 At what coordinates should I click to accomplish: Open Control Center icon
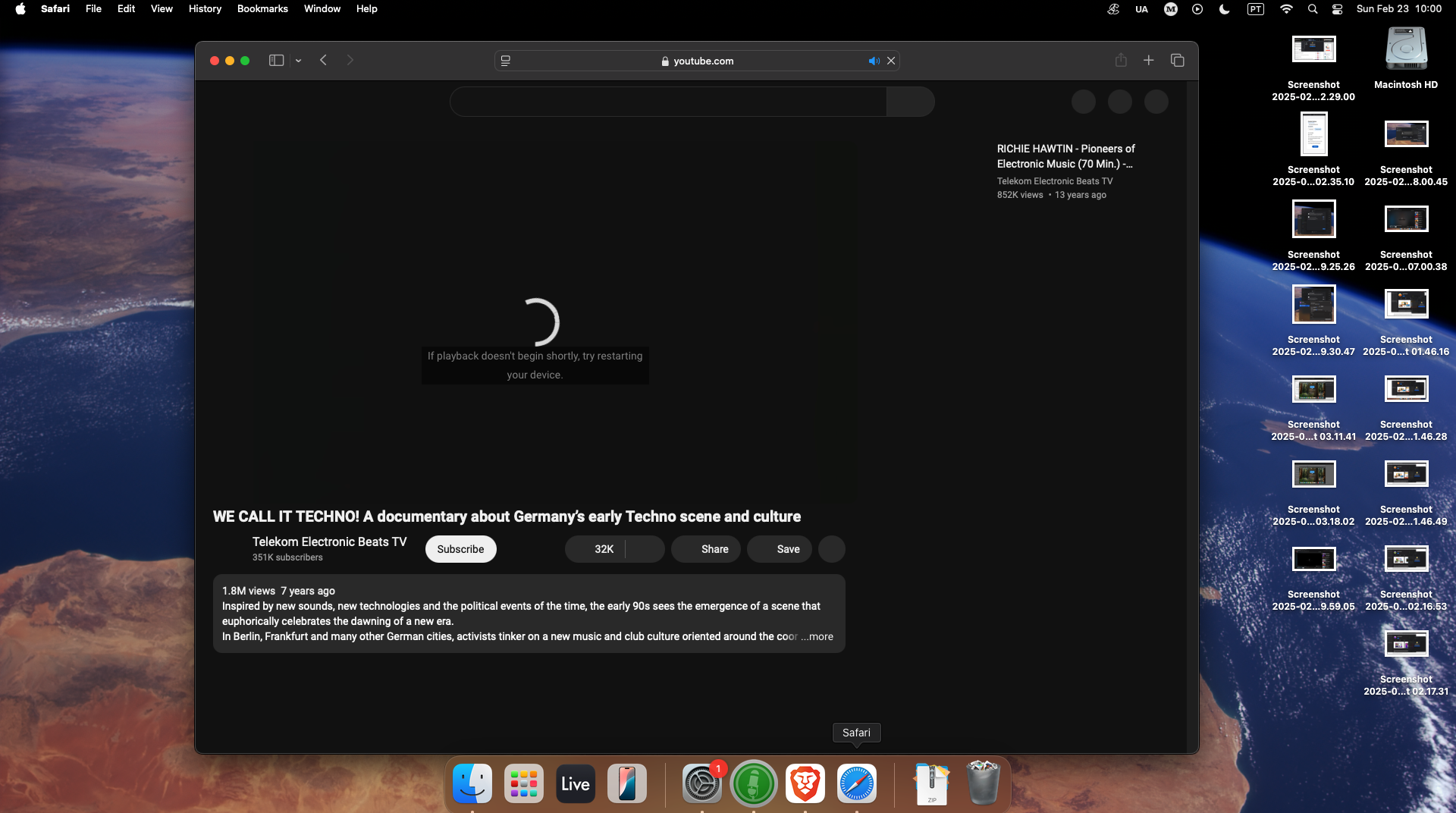(1337, 9)
